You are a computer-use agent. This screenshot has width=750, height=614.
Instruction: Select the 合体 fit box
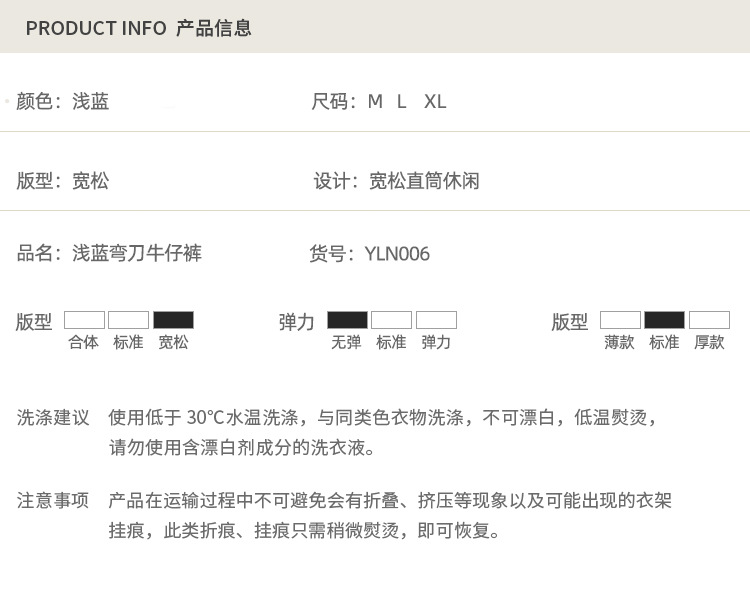point(84,320)
